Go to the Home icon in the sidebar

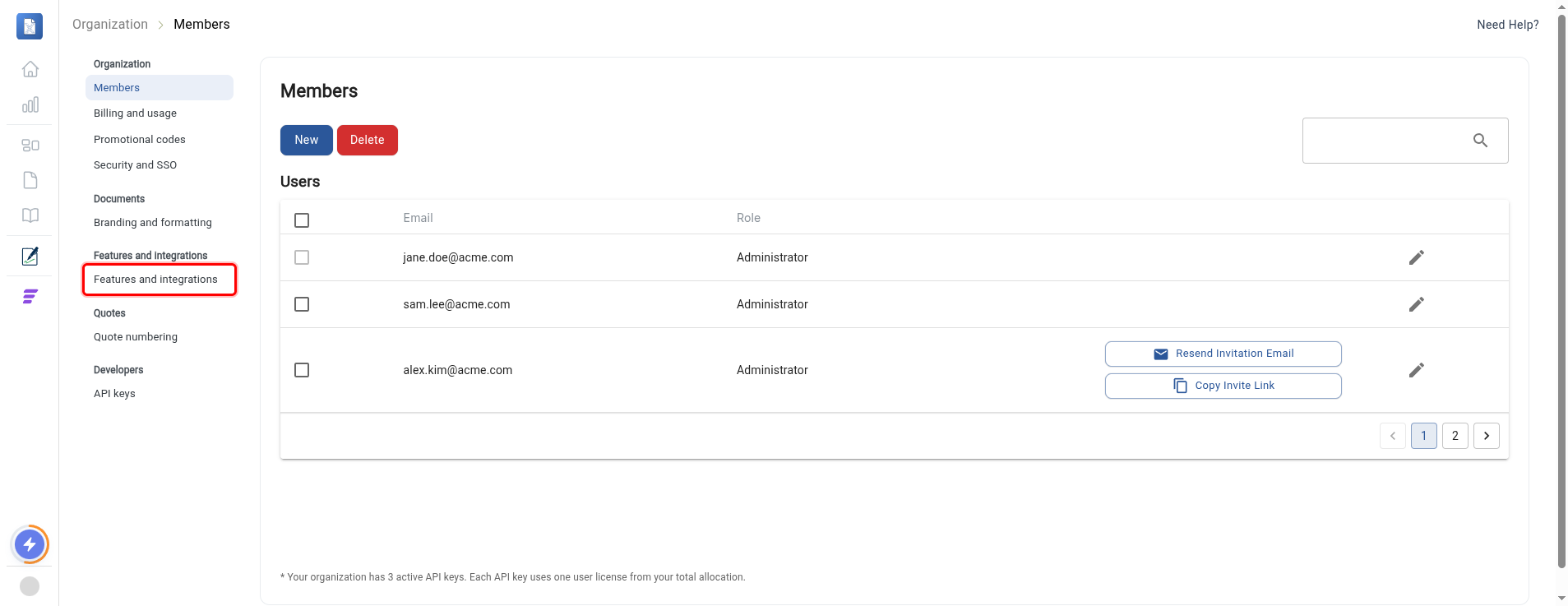pyautogui.click(x=30, y=69)
